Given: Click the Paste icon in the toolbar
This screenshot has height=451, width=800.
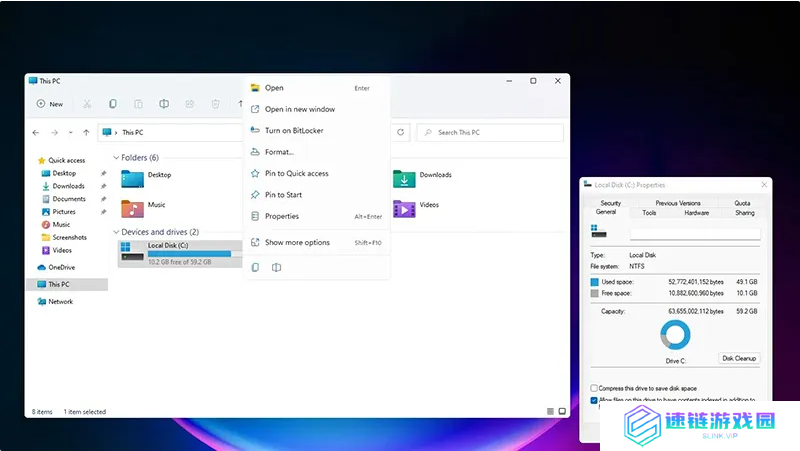Looking at the screenshot, I should pyautogui.click(x=138, y=104).
